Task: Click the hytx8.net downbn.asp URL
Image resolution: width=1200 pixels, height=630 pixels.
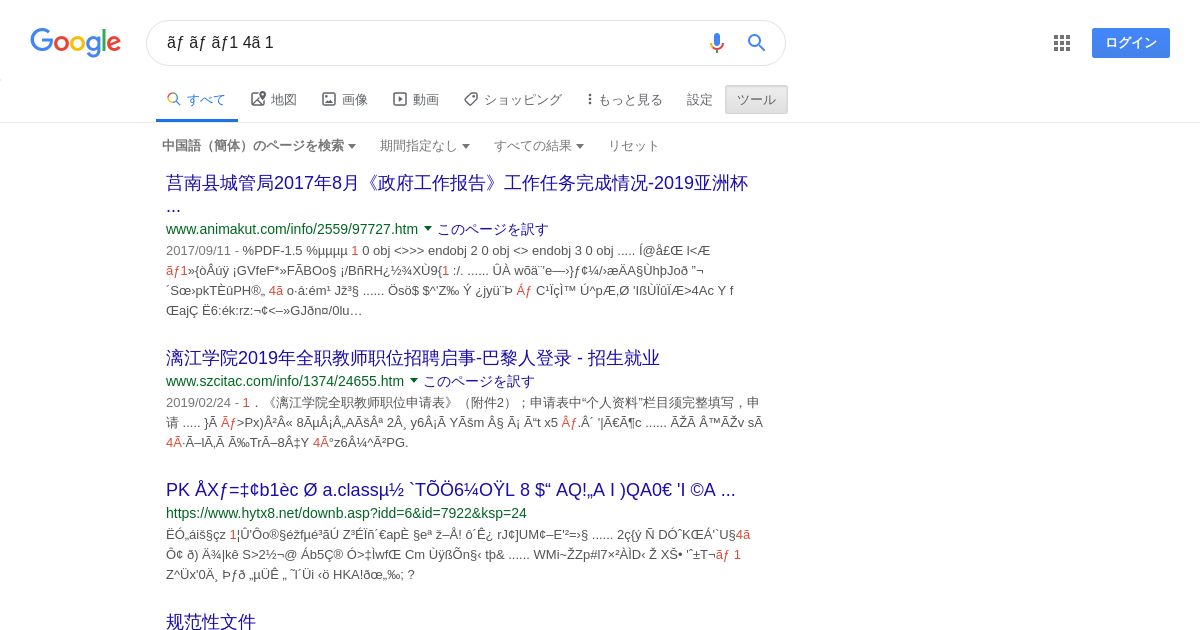Action: (x=346, y=513)
